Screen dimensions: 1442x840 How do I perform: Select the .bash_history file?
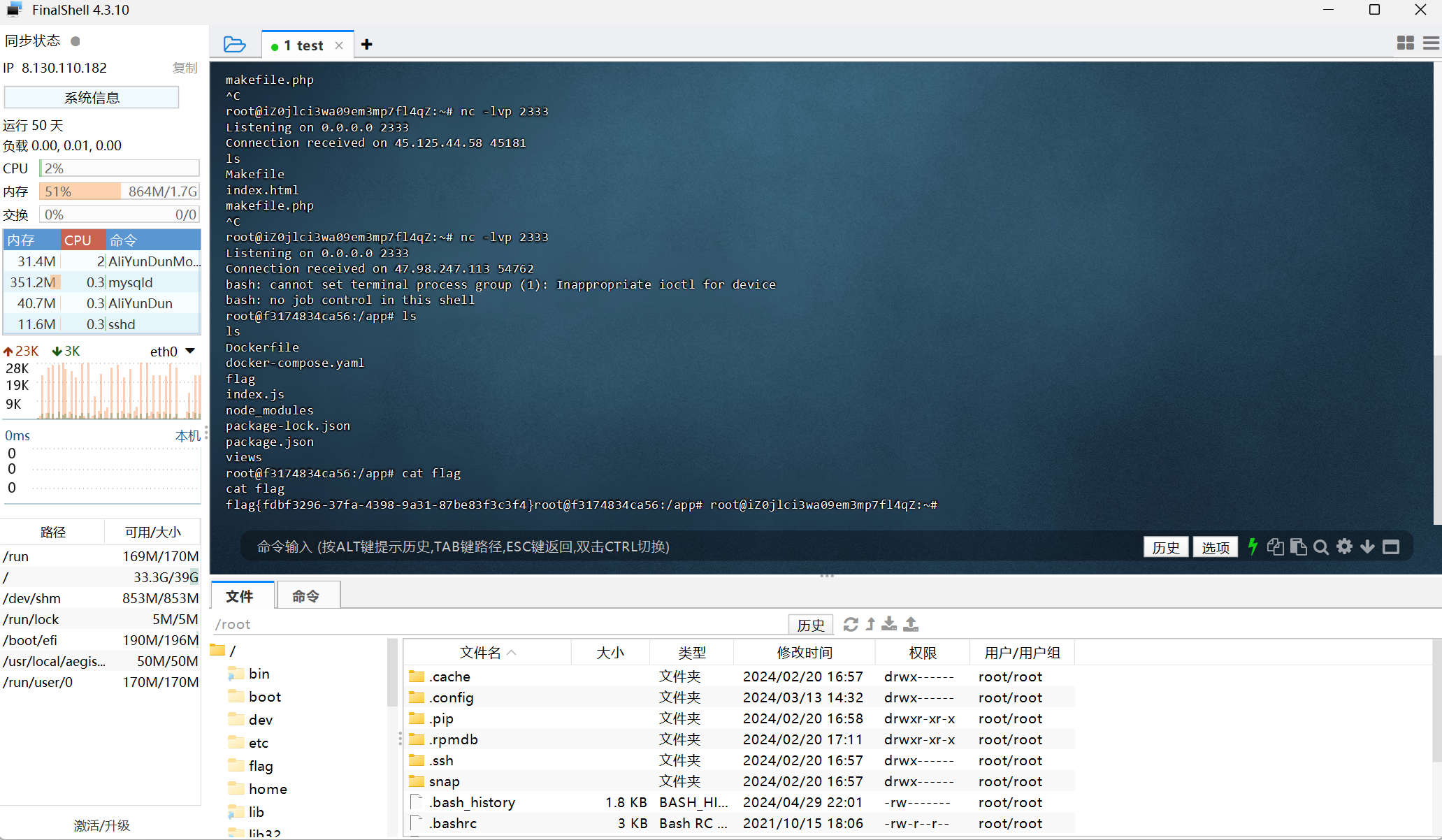(740, 802)
